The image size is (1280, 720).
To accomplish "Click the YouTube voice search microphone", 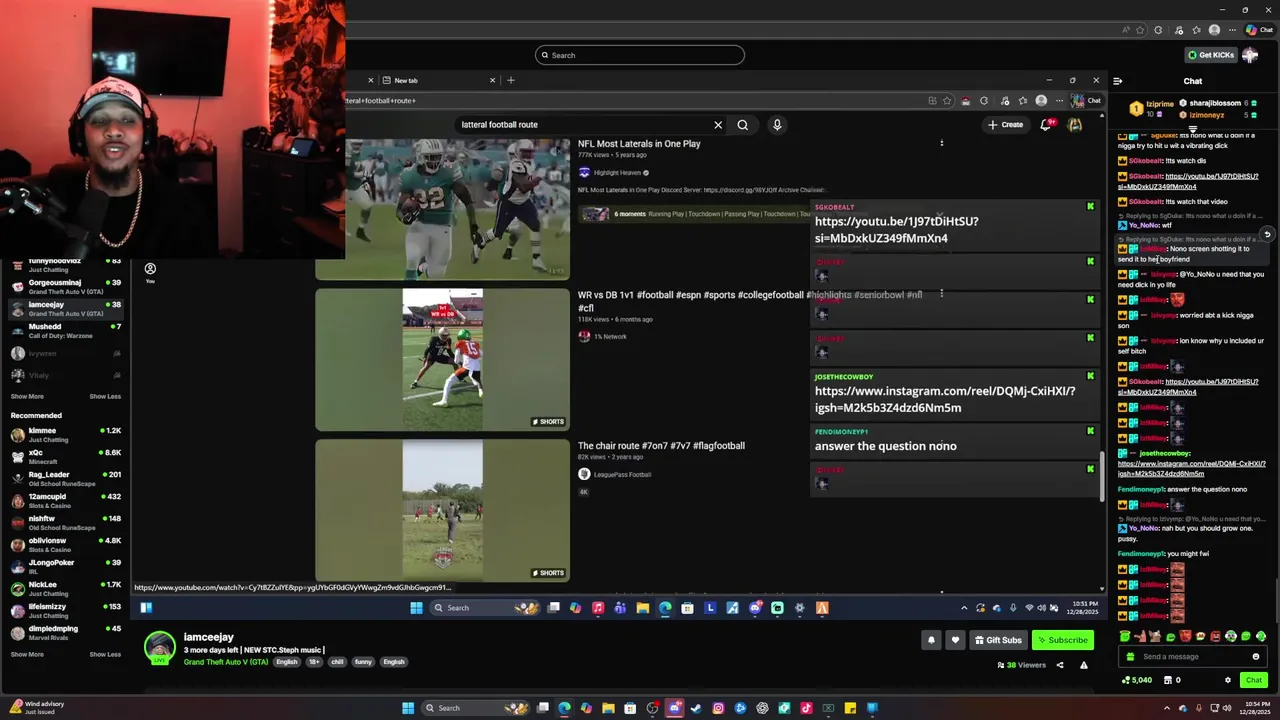I will (777, 125).
